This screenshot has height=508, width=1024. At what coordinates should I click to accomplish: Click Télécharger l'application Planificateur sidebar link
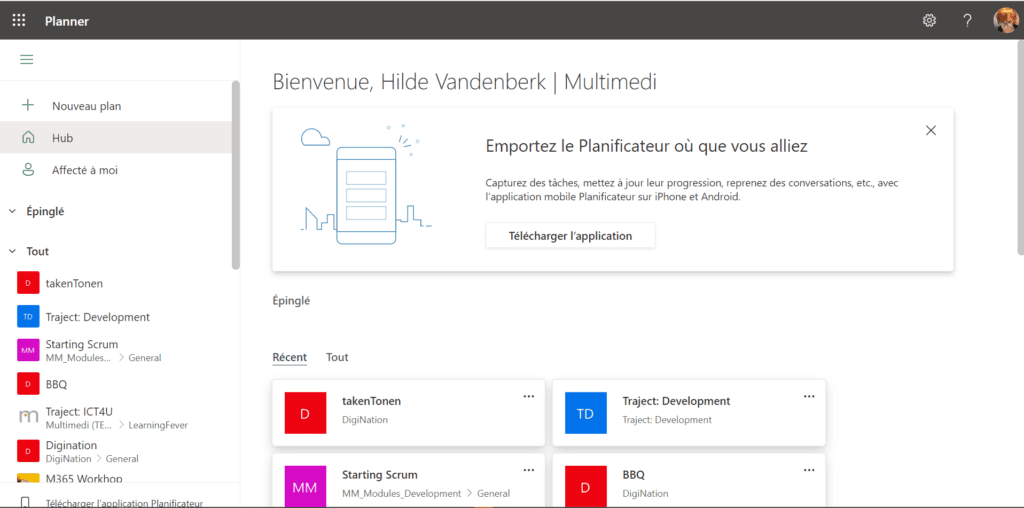[124, 503]
